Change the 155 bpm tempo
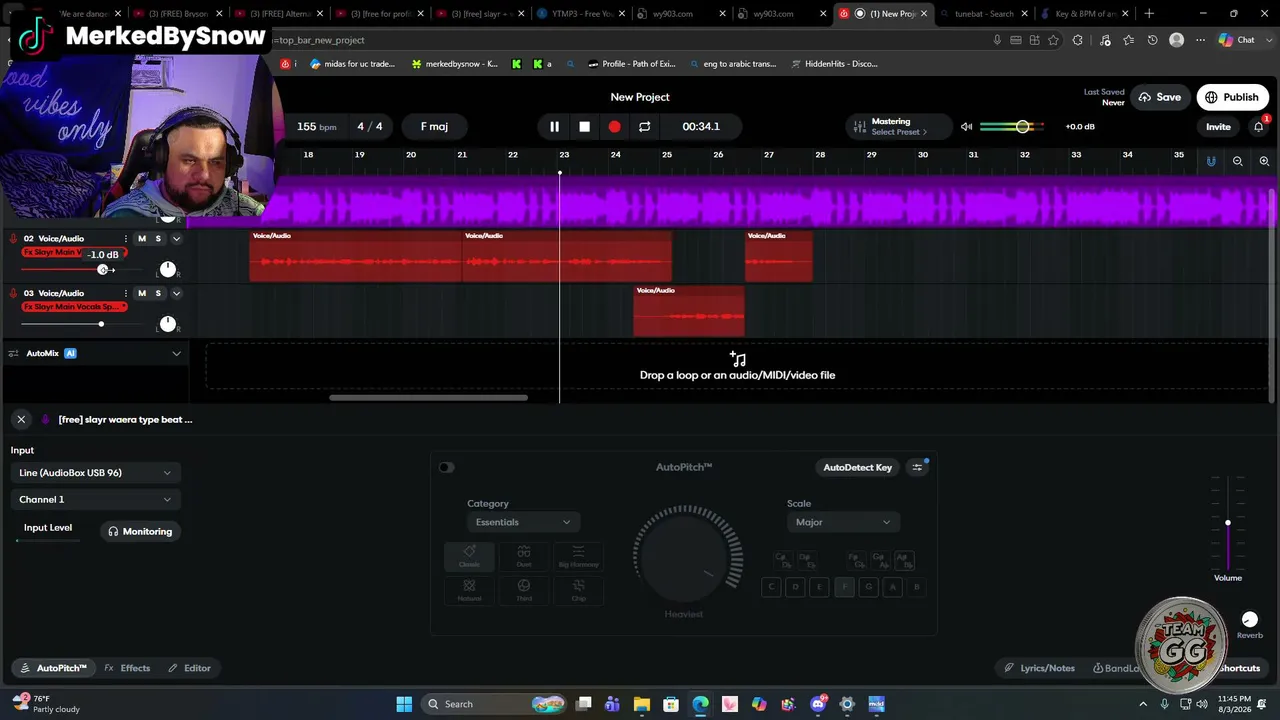The width and height of the screenshot is (1280, 720). tap(316, 127)
